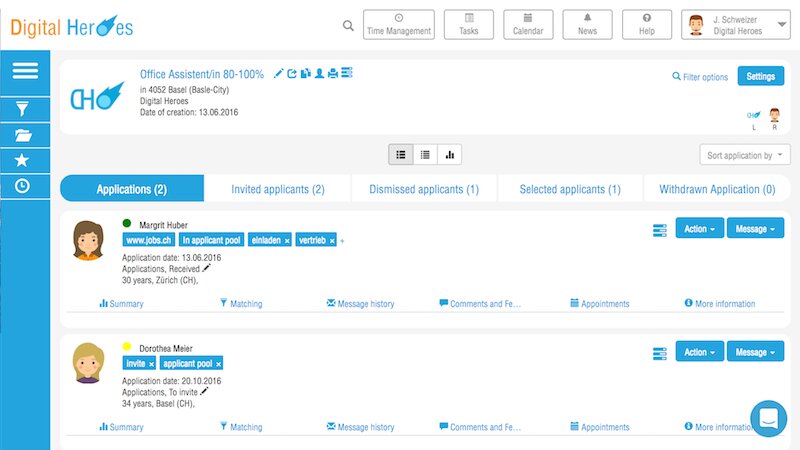
Task: Click the printer icon beside job title
Action: tap(334, 74)
